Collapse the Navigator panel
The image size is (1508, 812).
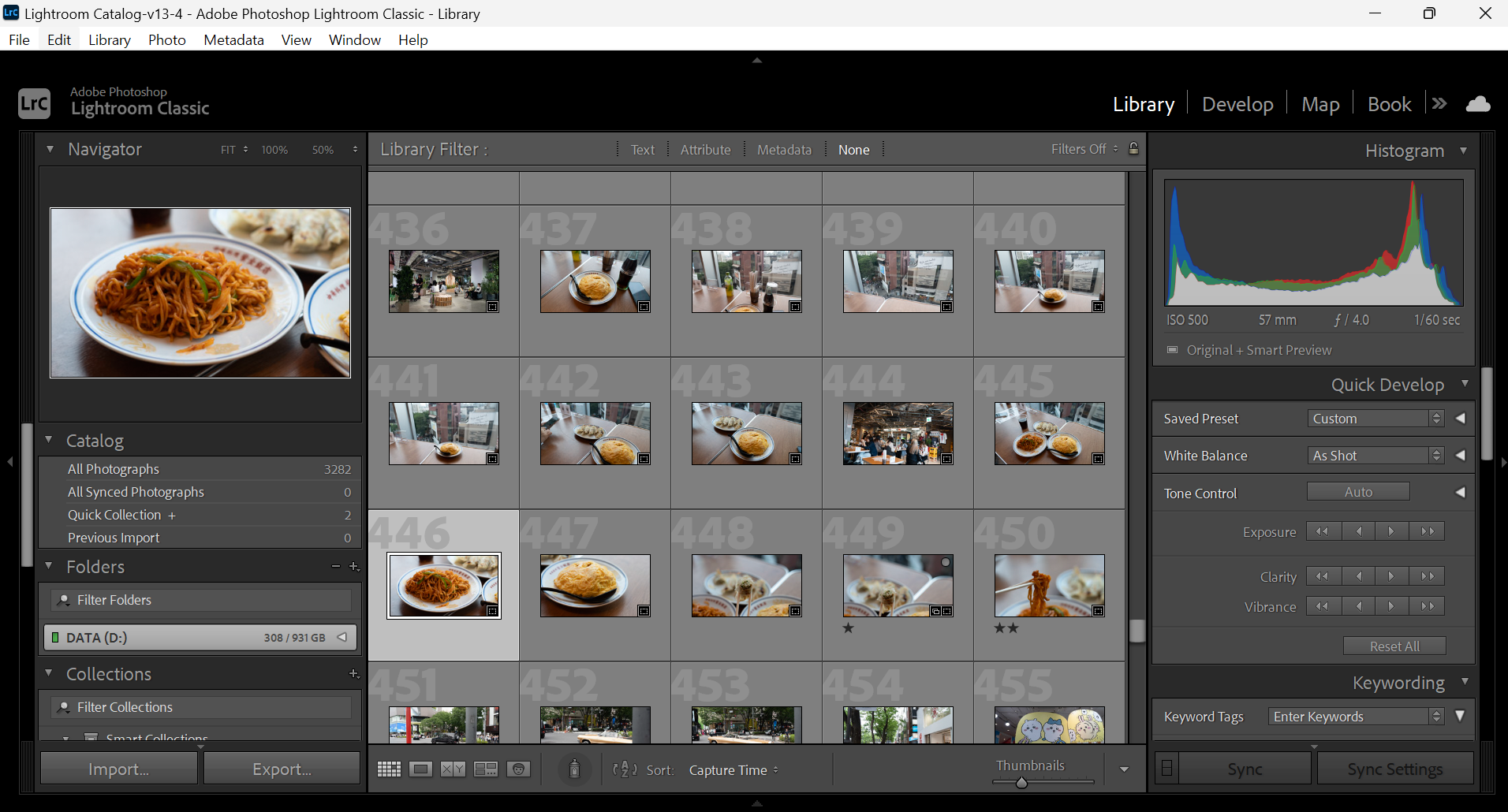tap(50, 149)
